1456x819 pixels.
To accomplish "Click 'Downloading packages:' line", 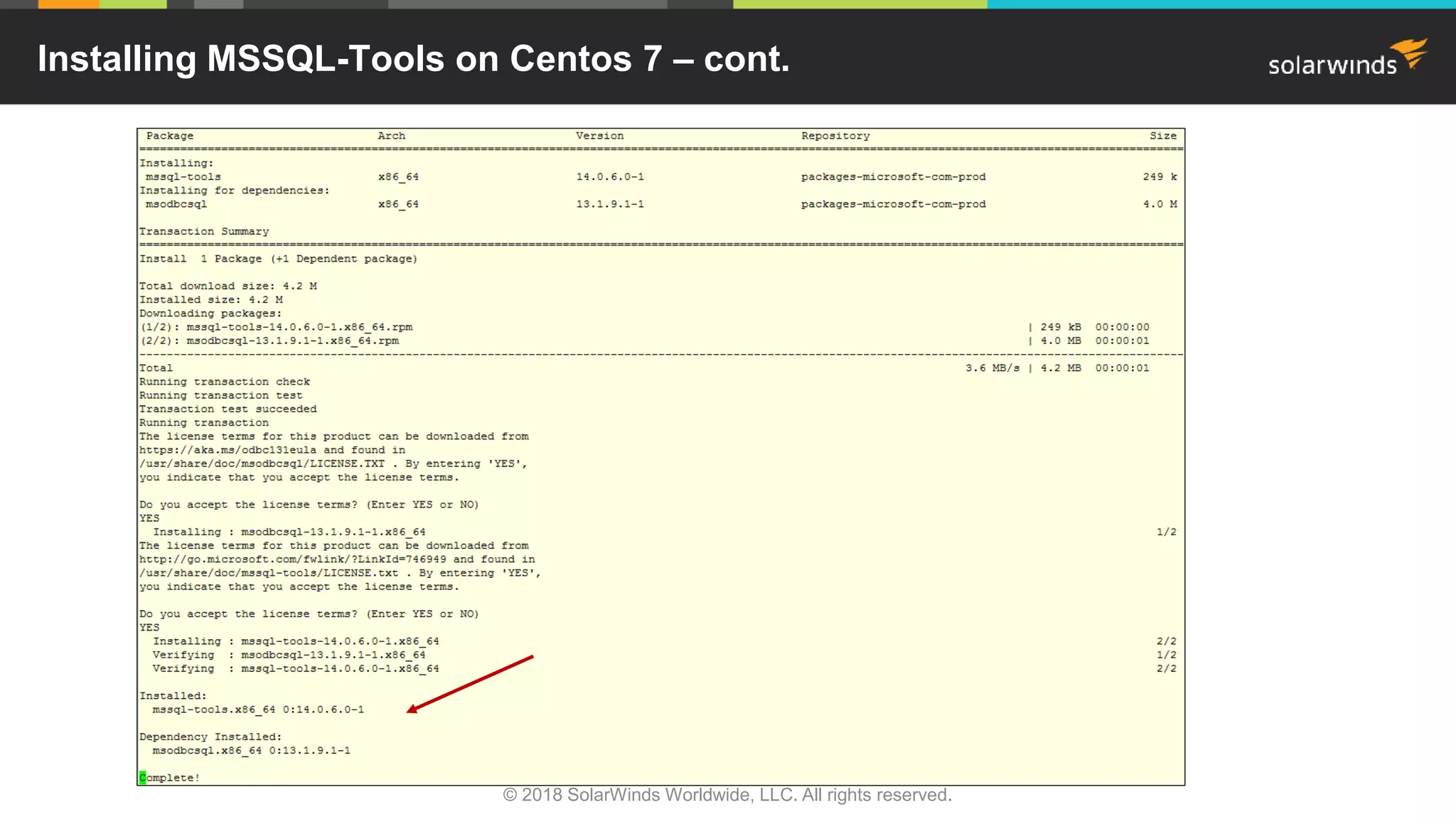I will pyautogui.click(x=211, y=314).
